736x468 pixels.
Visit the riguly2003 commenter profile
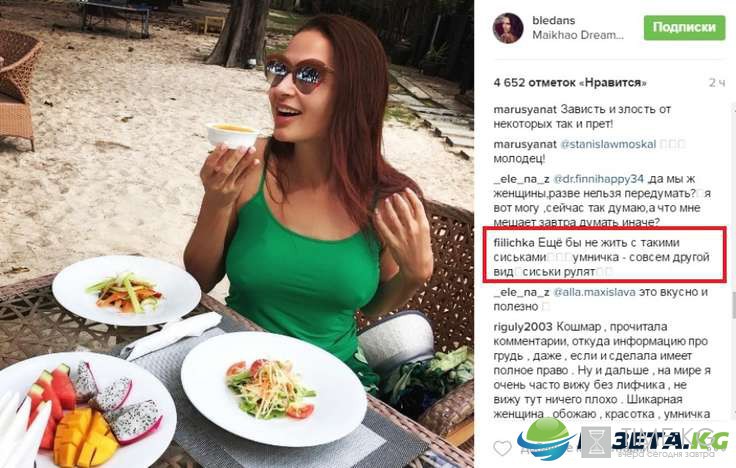[x=524, y=327]
